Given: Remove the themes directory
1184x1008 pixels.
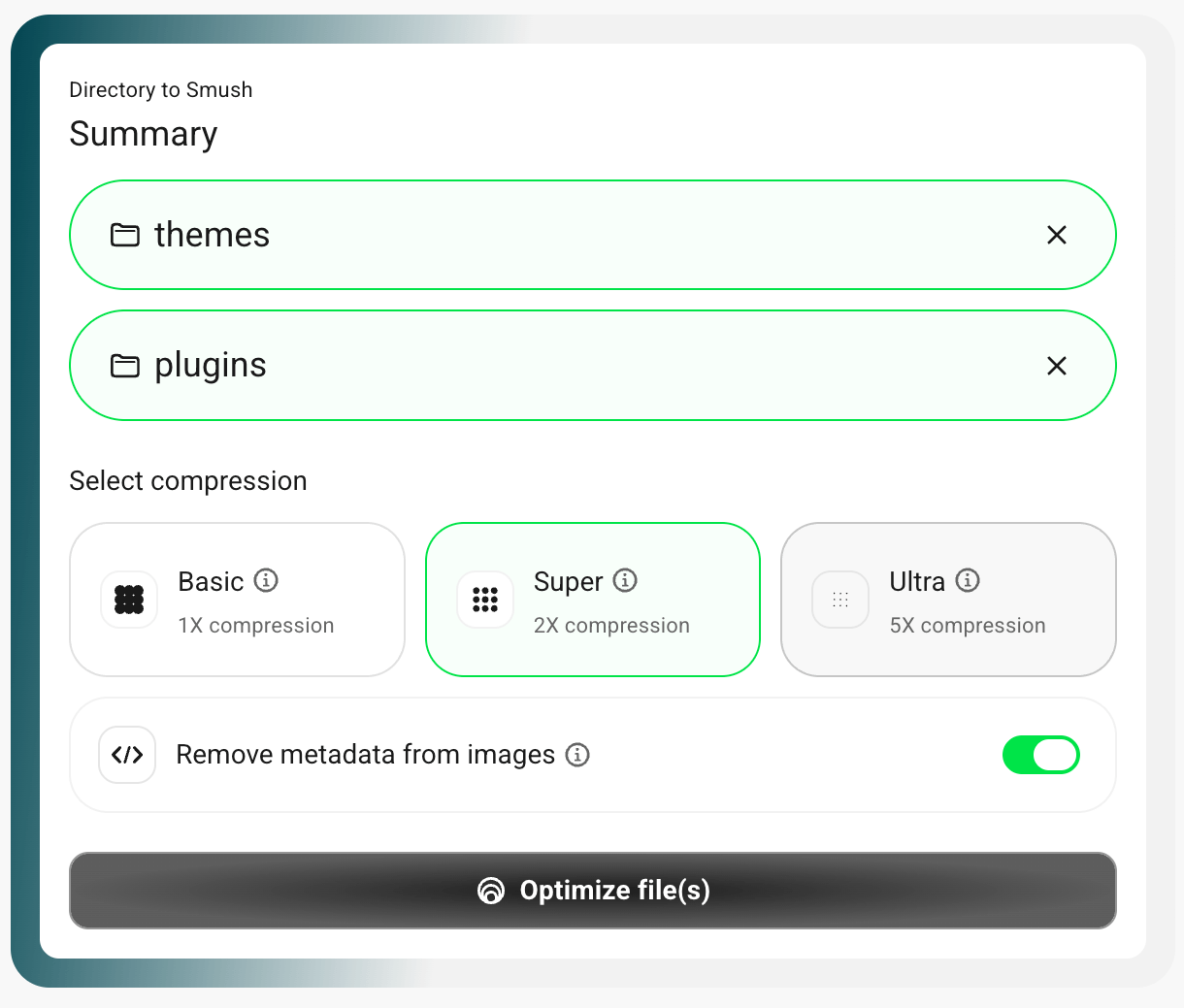Looking at the screenshot, I should pyautogui.click(x=1057, y=235).
